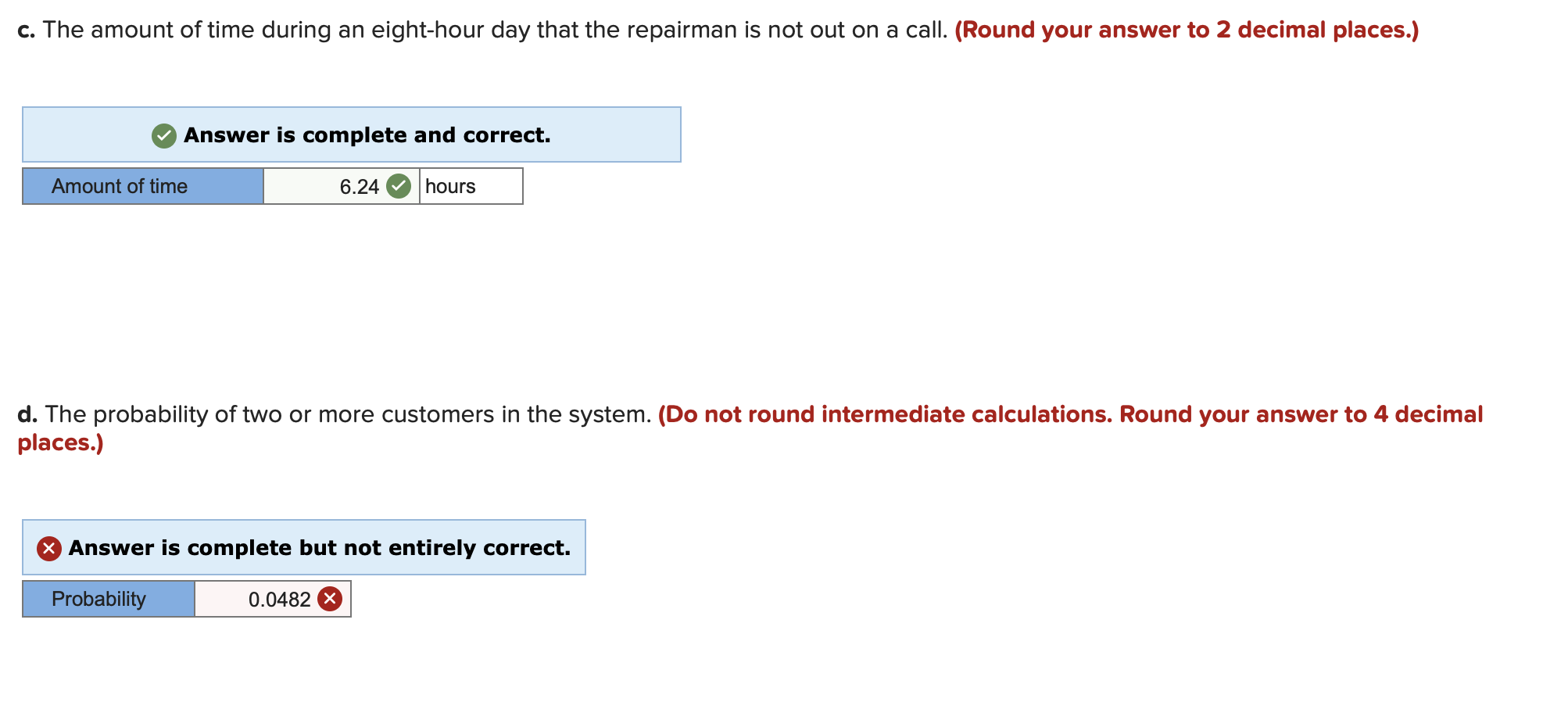Image resolution: width=1568 pixels, height=702 pixels.
Task: Click the 0.0482 answer value
Action: 274,599
